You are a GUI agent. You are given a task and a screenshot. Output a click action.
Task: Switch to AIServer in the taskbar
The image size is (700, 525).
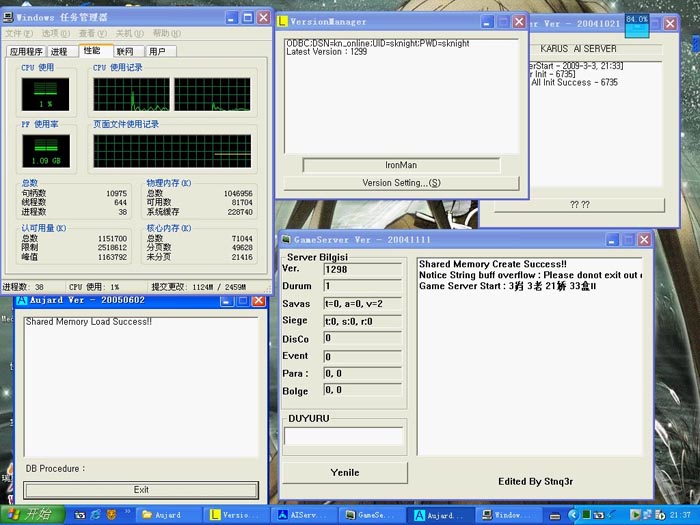pyautogui.click(x=302, y=515)
